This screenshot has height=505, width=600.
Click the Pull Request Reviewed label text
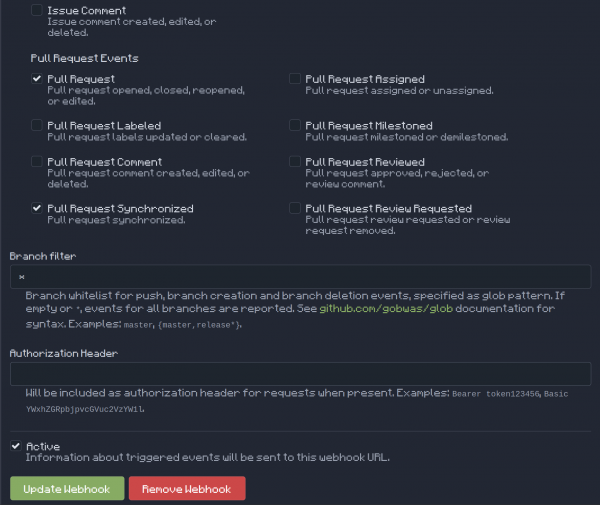[365, 161]
